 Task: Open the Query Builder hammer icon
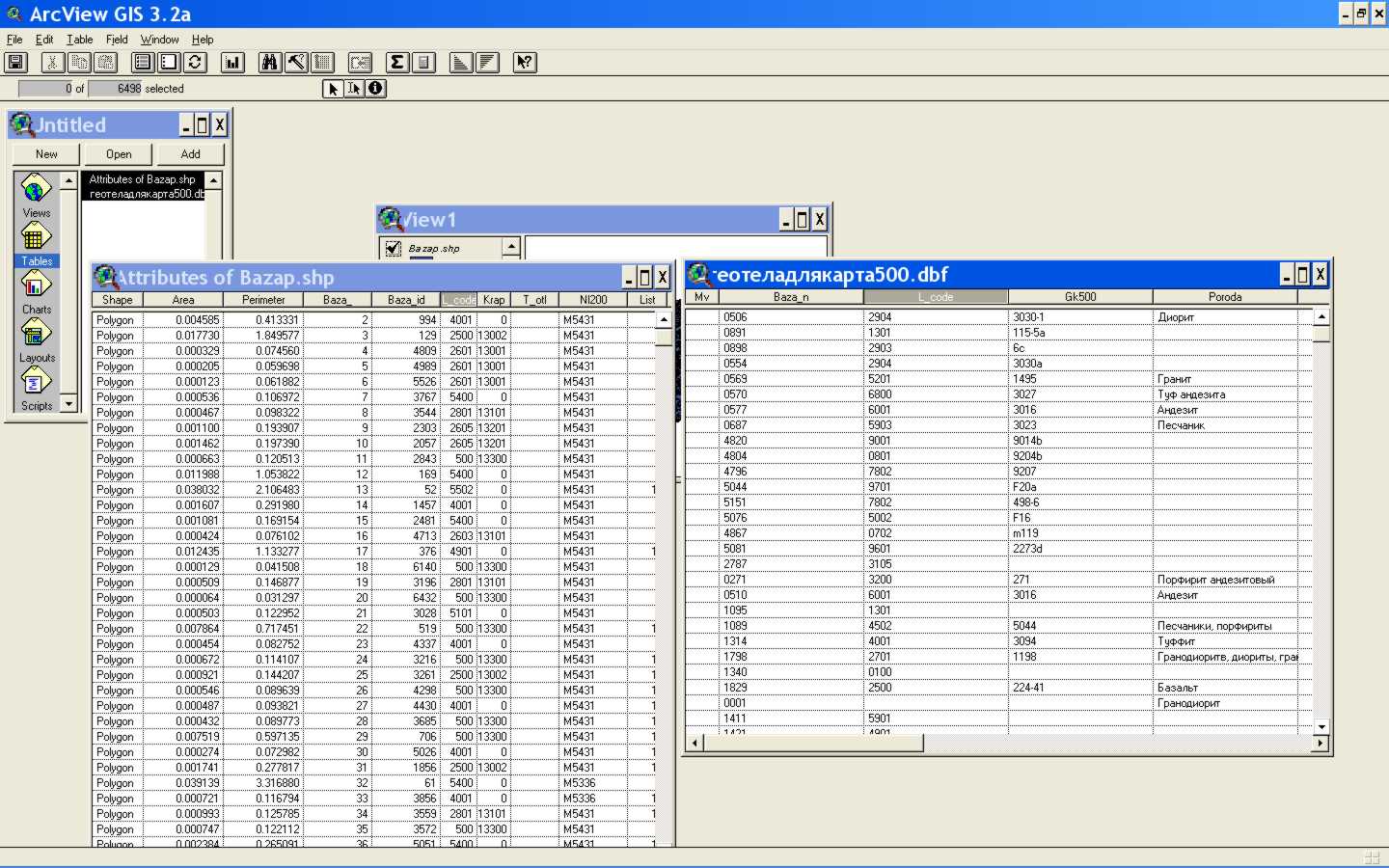[x=296, y=63]
